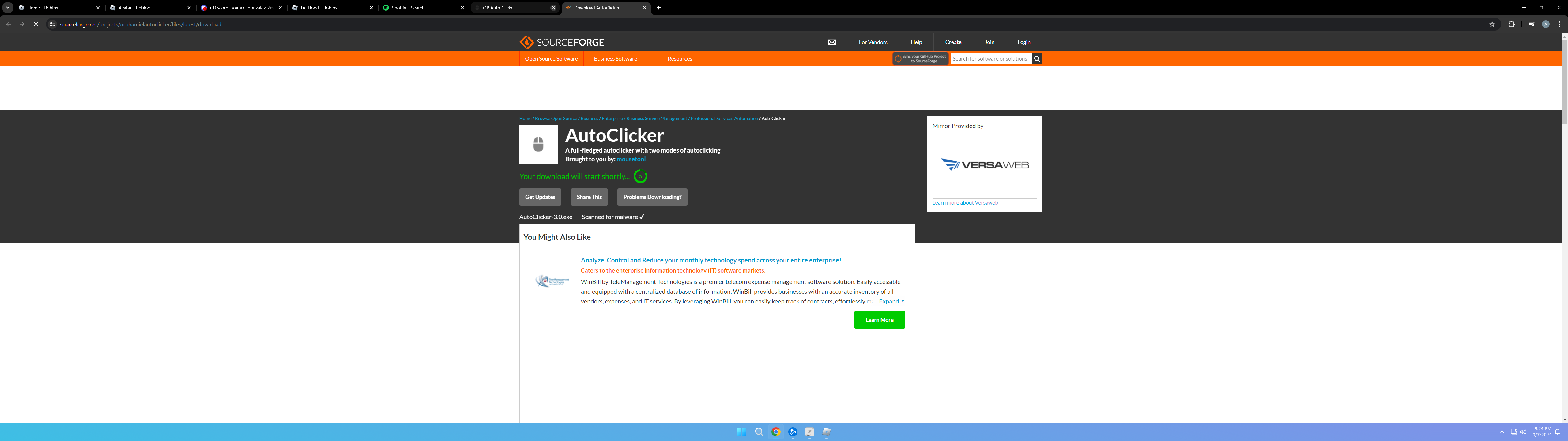Viewport: 1568px width, 441px height.
Task: Open the media controls music icon
Action: (x=1532, y=24)
